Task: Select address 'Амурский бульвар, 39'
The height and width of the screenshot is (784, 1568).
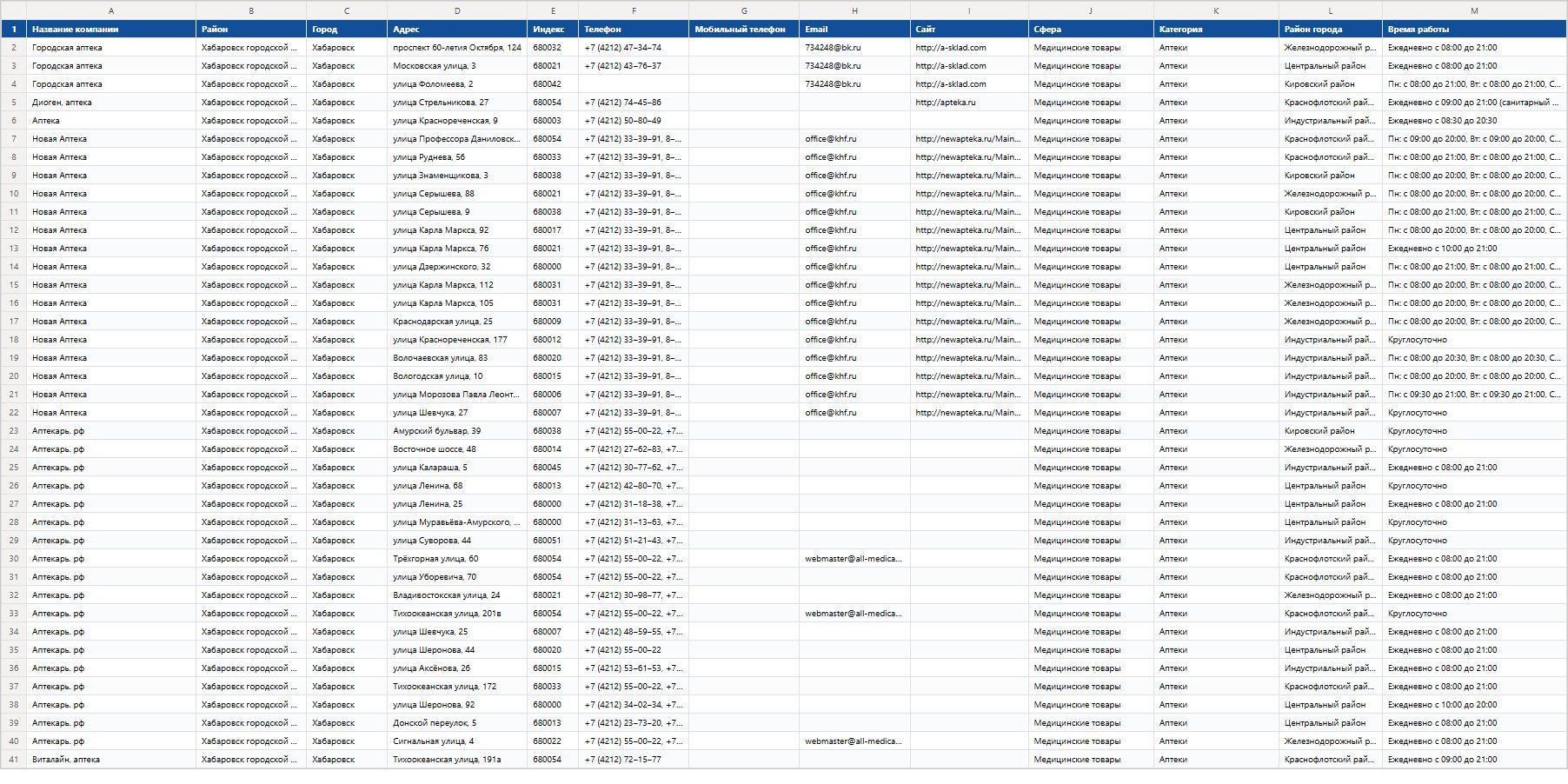Action: (457, 431)
